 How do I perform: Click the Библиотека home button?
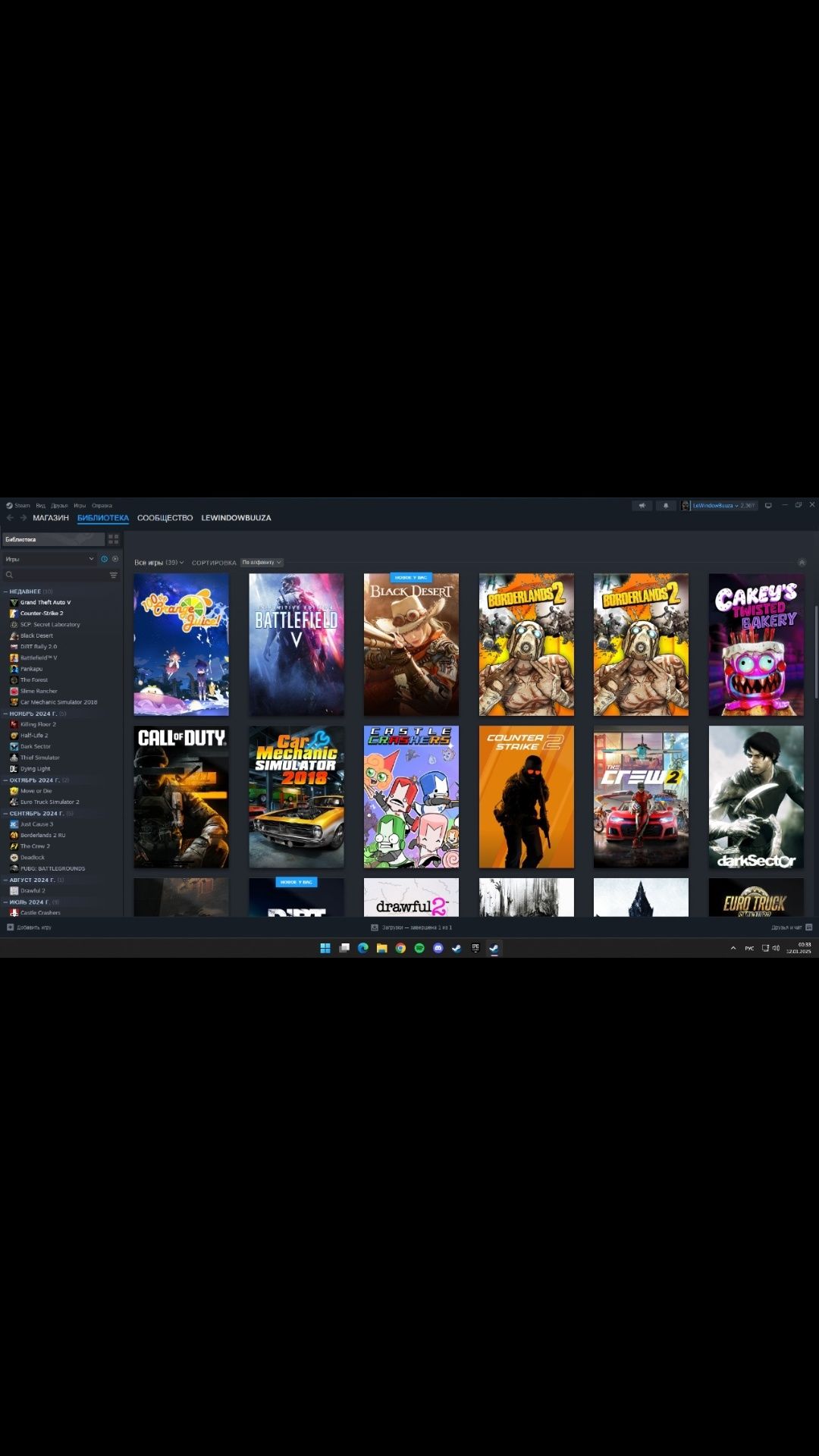coord(53,539)
